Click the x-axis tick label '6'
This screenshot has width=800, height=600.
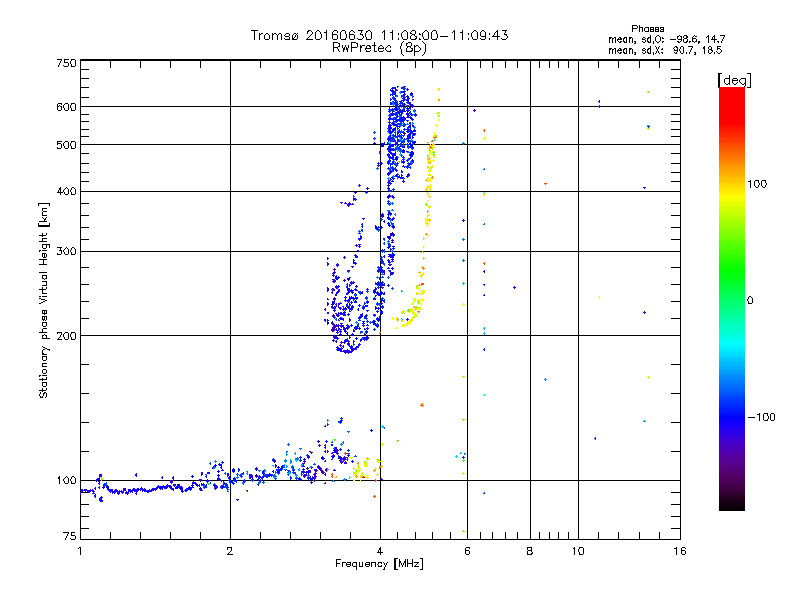pos(467,551)
